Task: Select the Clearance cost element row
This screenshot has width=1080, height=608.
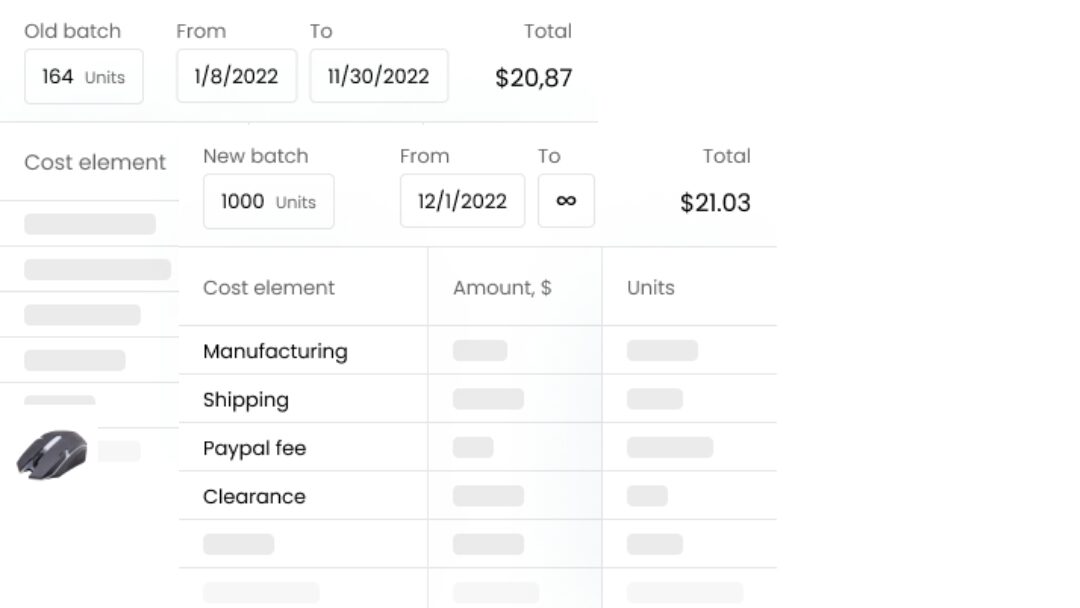Action: click(477, 495)
